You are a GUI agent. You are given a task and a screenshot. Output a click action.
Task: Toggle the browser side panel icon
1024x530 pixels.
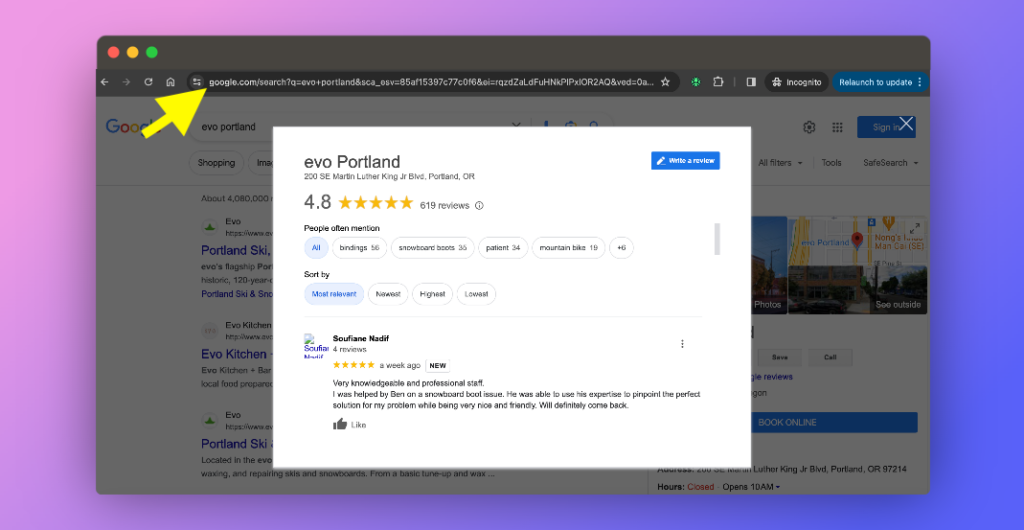click(x=751, y=82)
